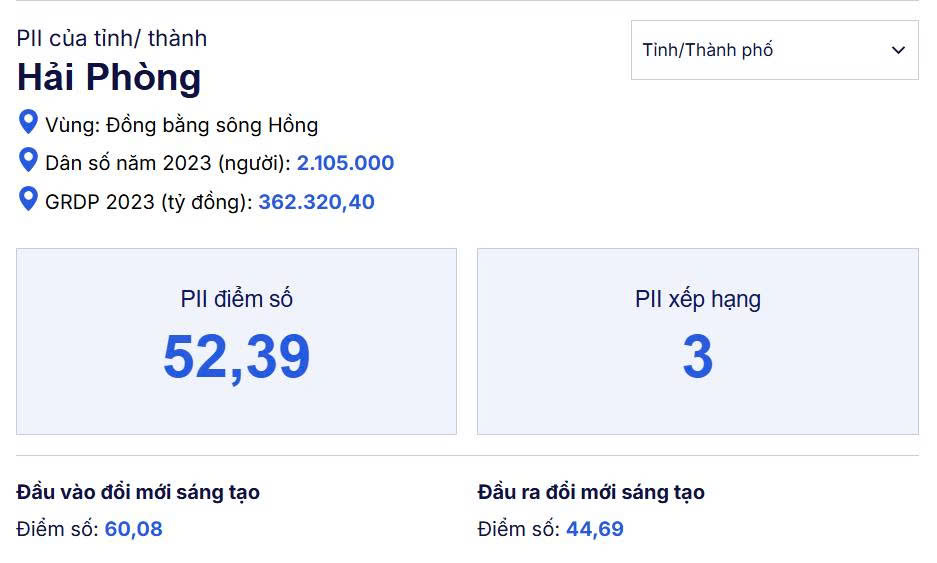Click the PII của tỉnh/ thành label
937x563 pixels.
(x=111, y=38)
